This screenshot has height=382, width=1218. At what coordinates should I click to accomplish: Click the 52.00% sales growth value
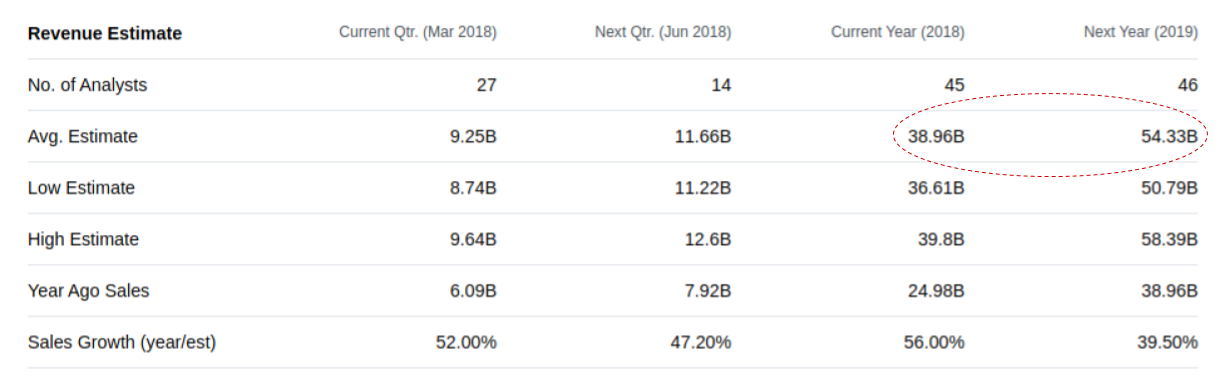467,343
